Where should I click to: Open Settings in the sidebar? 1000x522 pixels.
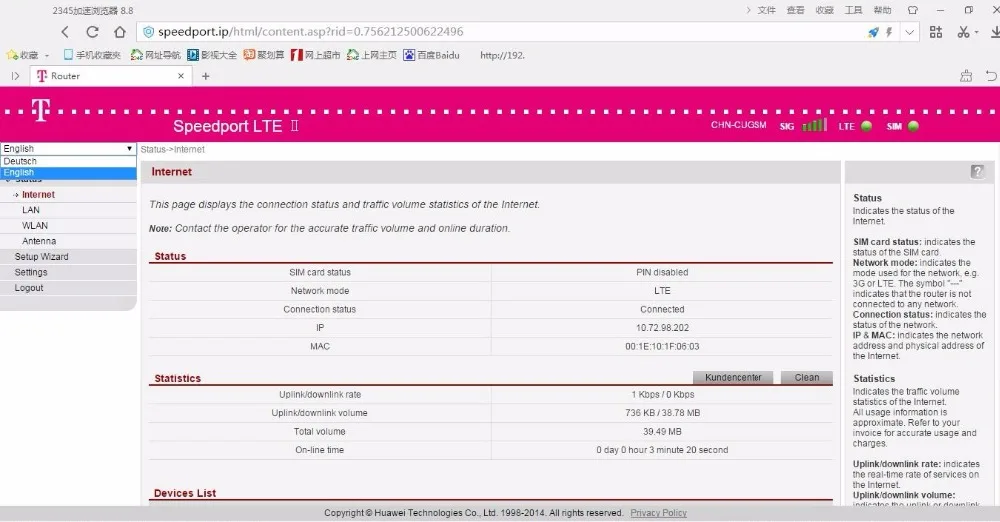tap(31, 272)
